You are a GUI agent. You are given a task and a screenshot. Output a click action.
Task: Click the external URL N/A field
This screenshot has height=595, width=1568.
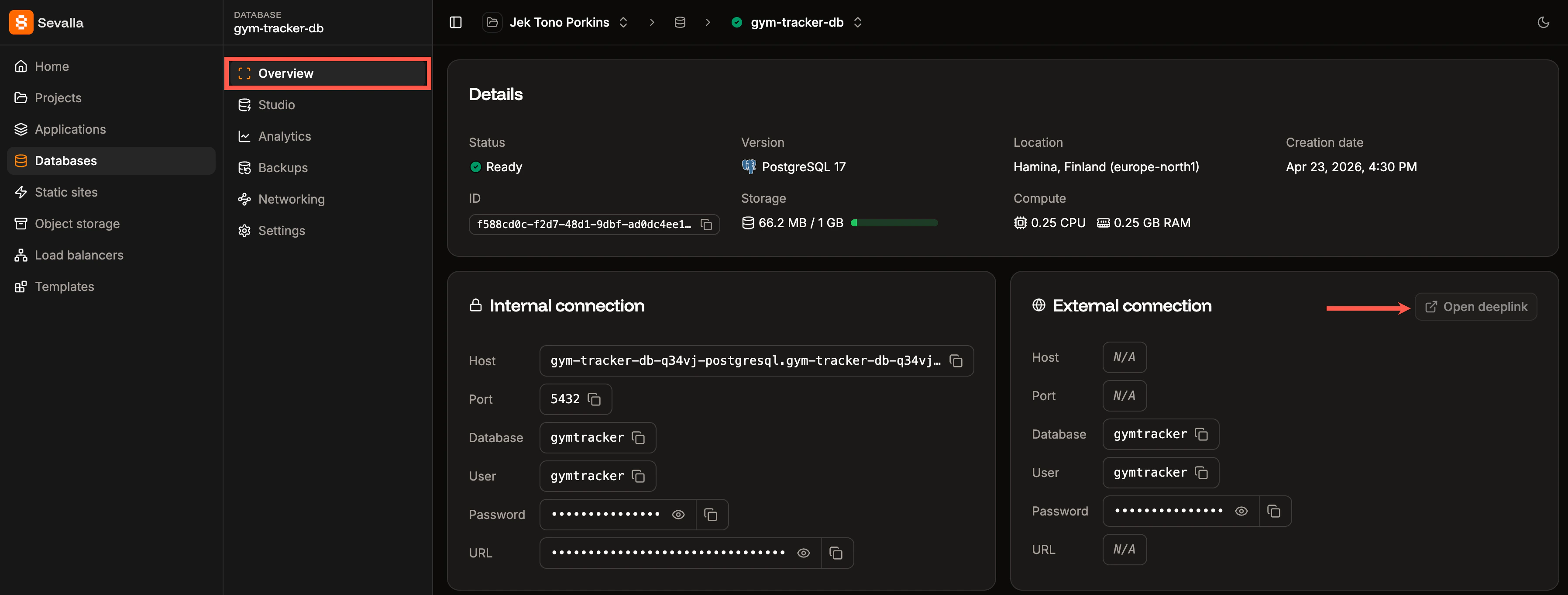click(1124, 549)
